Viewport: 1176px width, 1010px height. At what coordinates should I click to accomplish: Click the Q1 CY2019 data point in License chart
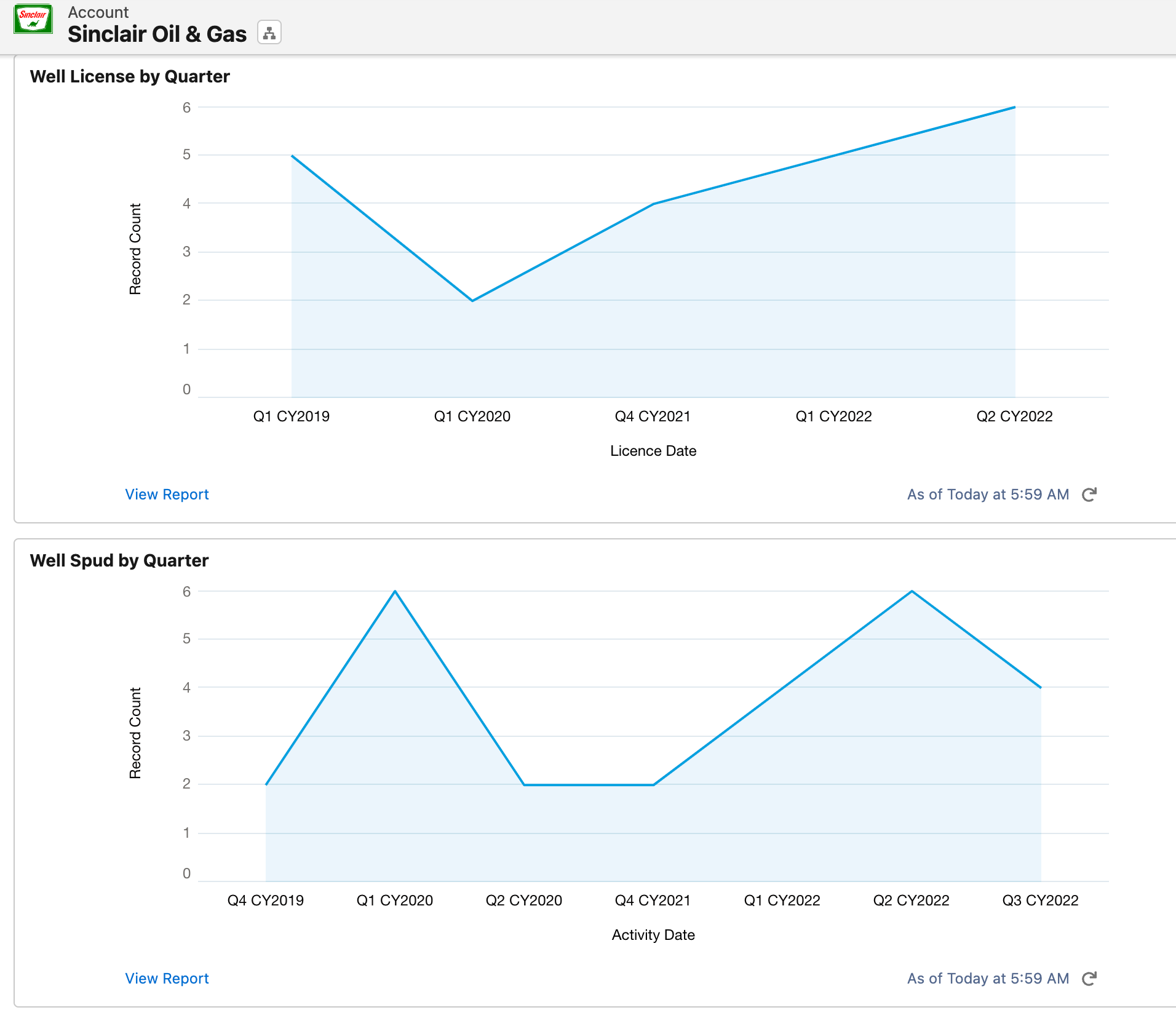292,156
